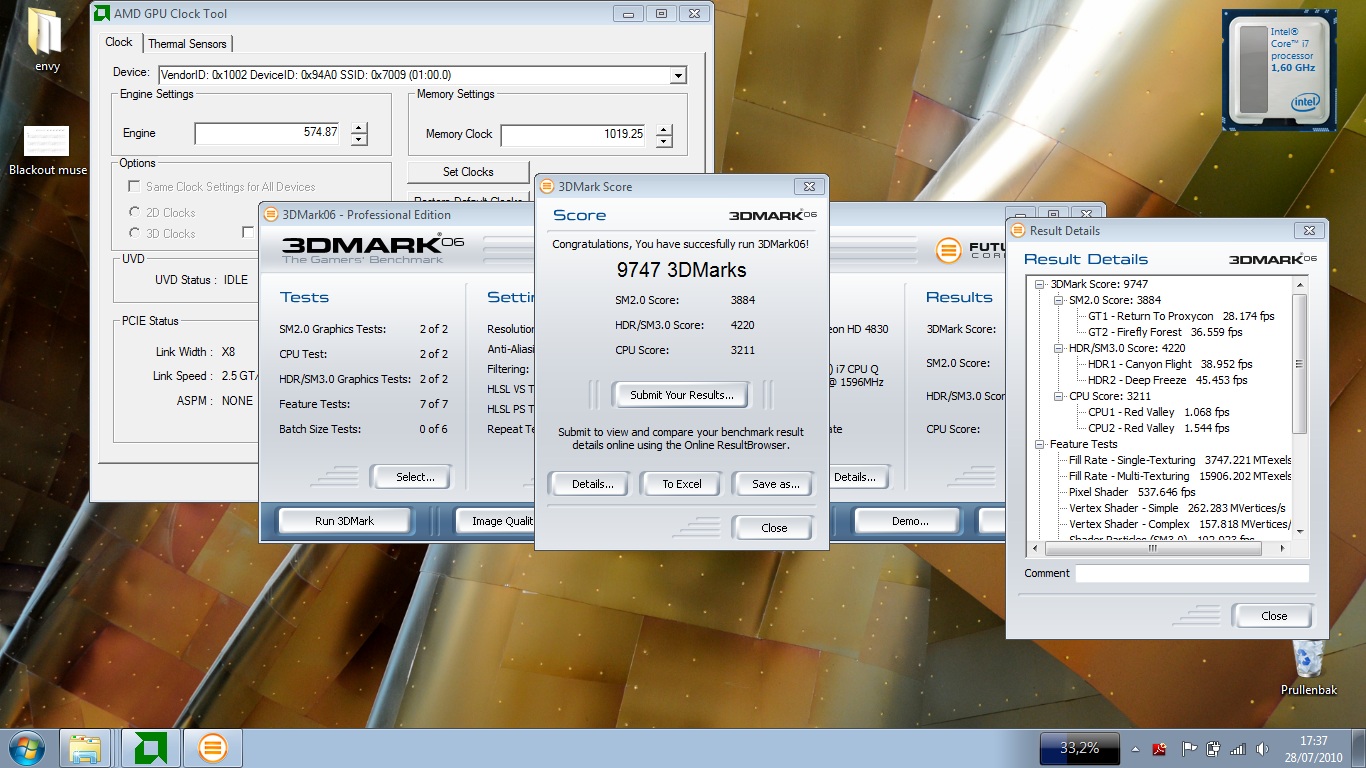Select CPU1 - Red Valley row
This screenshot has height=768, width=1366.
point(1158,412)
